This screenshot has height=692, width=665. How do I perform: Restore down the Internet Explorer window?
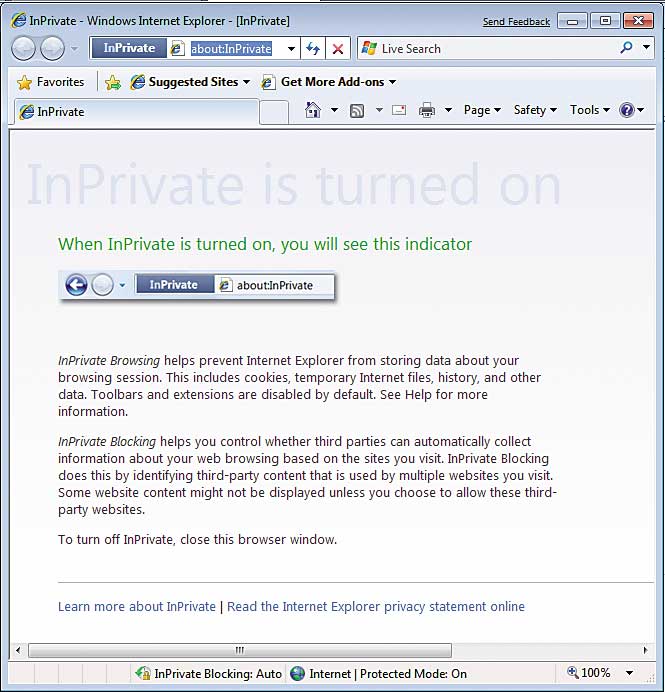tap(605, 21)
